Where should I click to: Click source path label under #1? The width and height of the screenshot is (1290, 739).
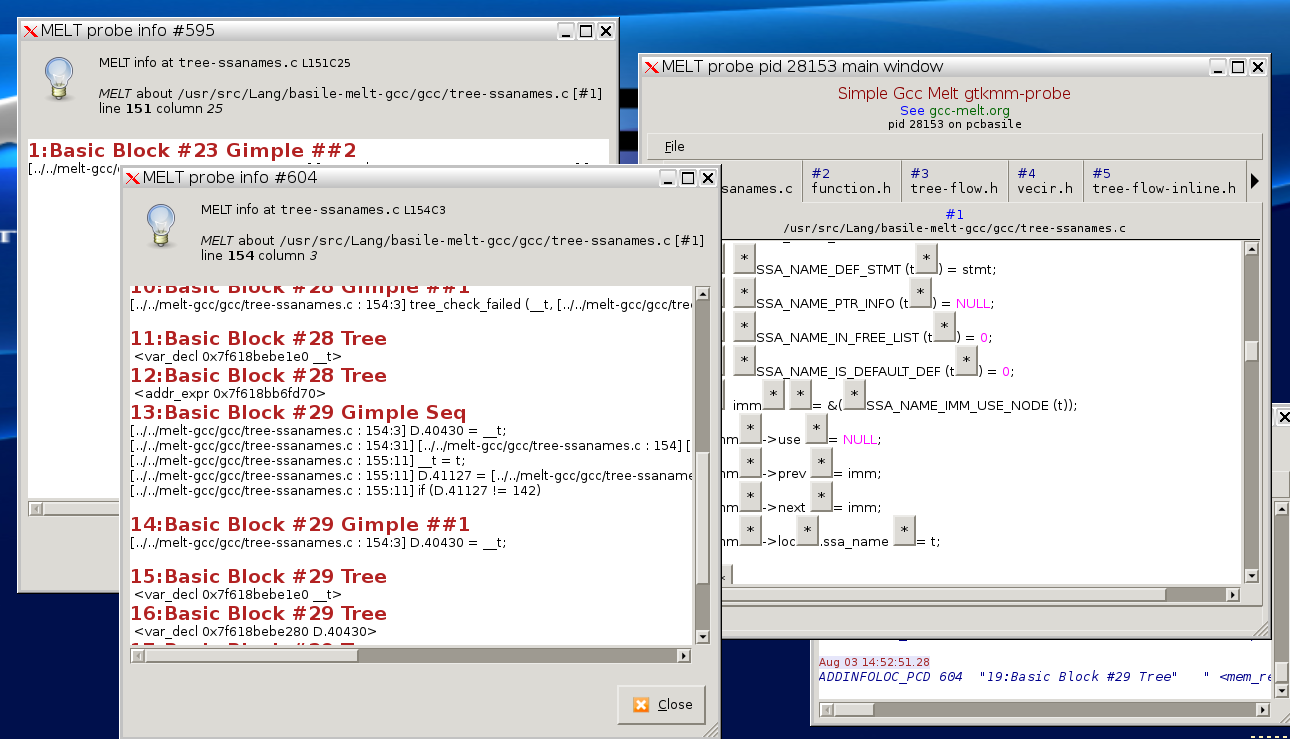(x=954, y=228)
